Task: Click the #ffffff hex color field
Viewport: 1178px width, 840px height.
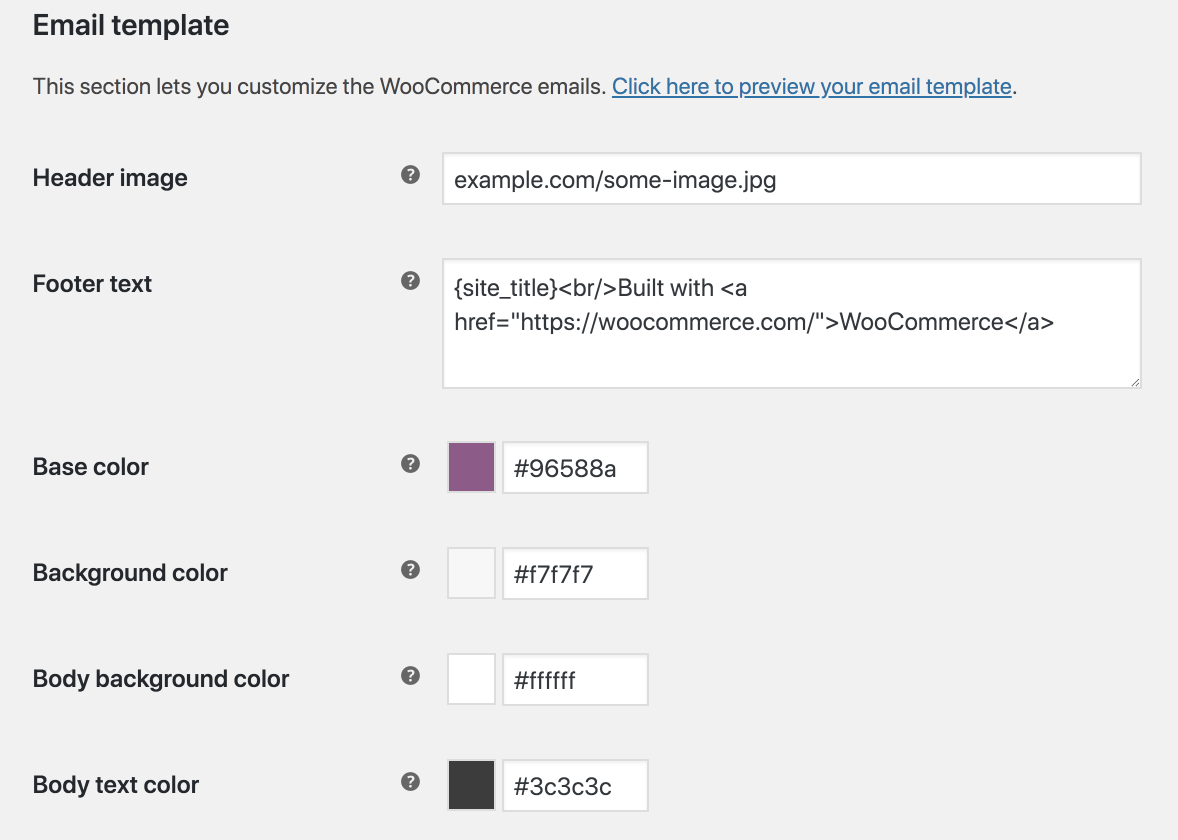Action: pyautogui.click(x=575, y=679)
